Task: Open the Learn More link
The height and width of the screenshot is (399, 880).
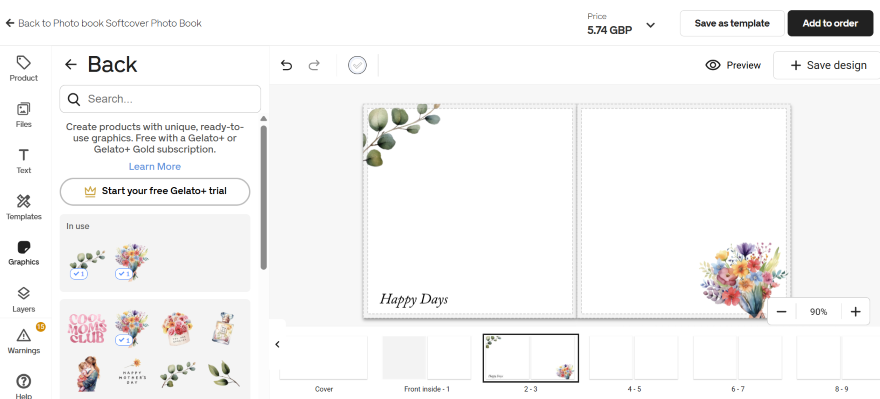Action: tap(155, 167)
